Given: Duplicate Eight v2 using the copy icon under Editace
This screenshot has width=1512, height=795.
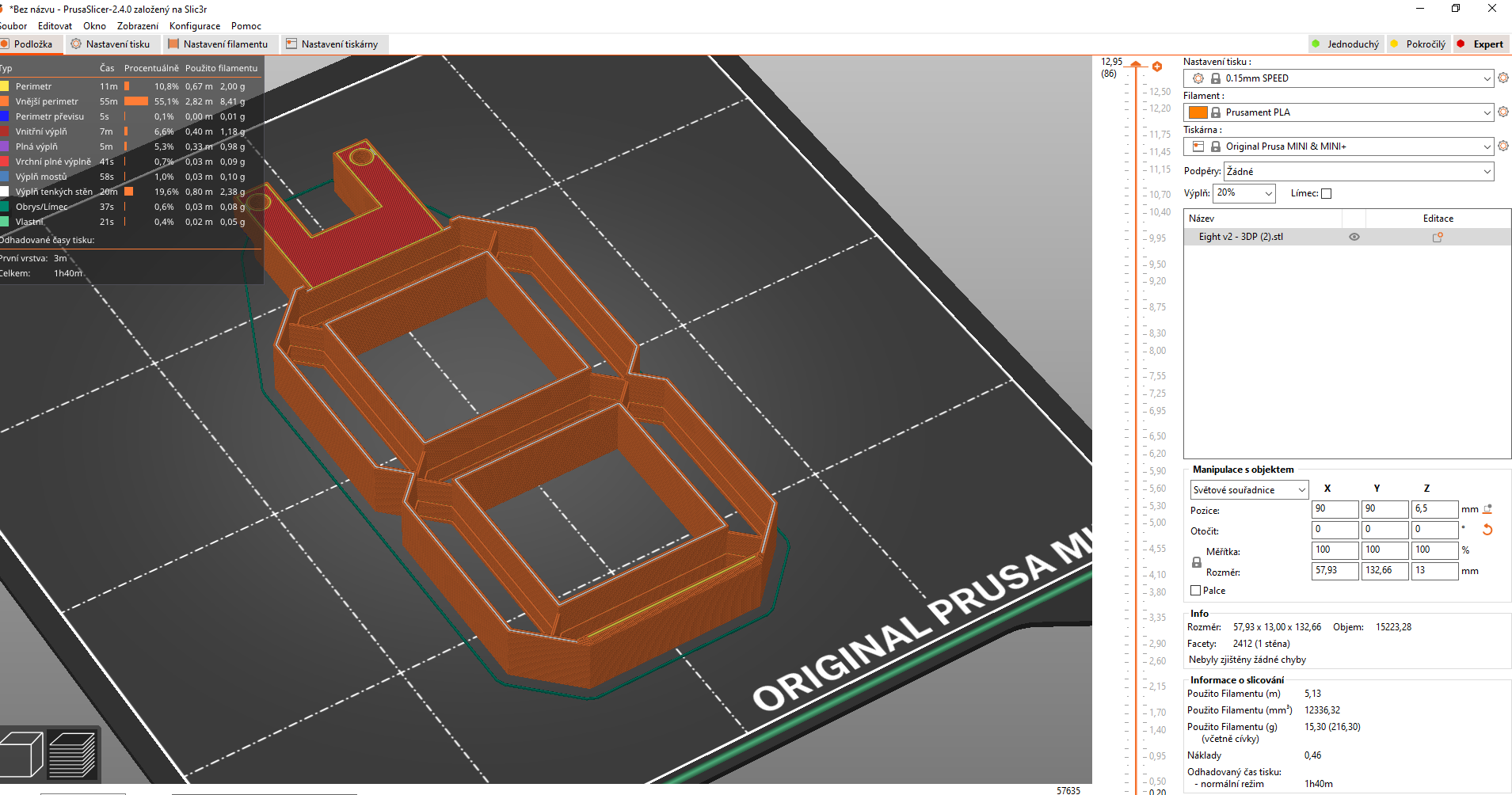Looking at the screenshot, I should click(1438, 237).
